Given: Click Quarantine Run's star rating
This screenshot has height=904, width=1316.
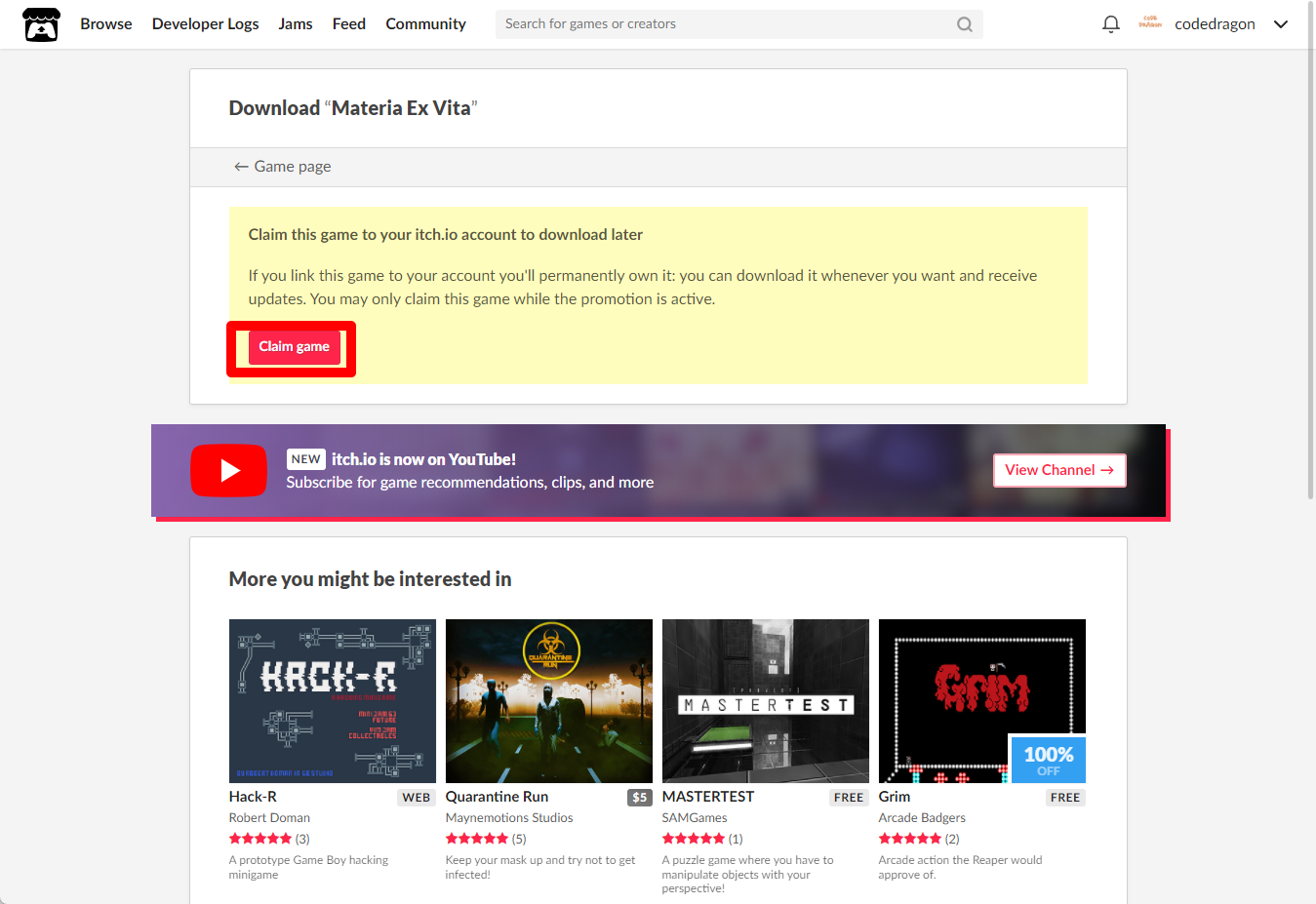Looking at the screenshot, I should pos(477,839).
